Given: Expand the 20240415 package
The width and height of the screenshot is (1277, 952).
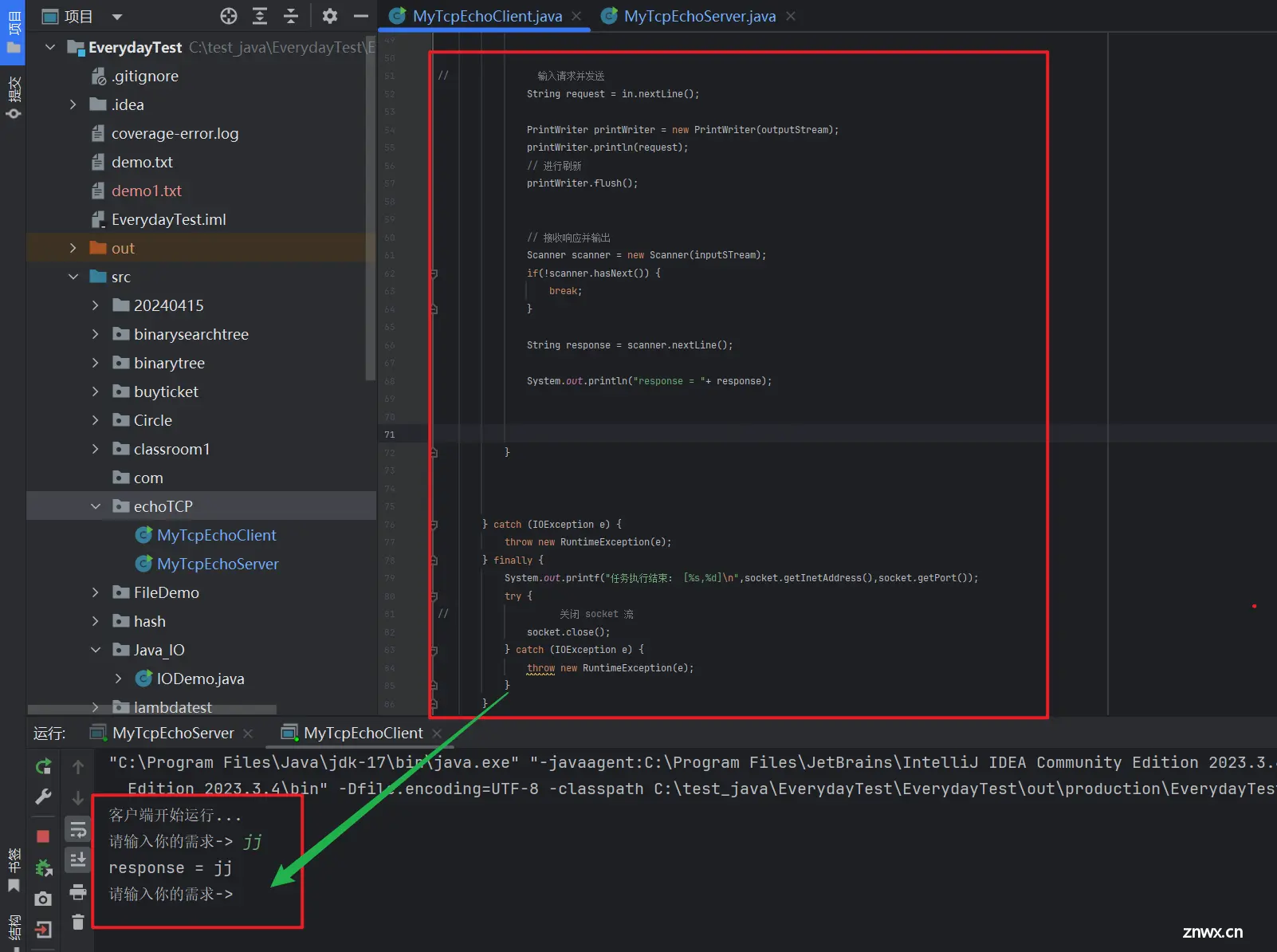Looking at the screenshot, I should pyautogui.click(x=95, y=305).
